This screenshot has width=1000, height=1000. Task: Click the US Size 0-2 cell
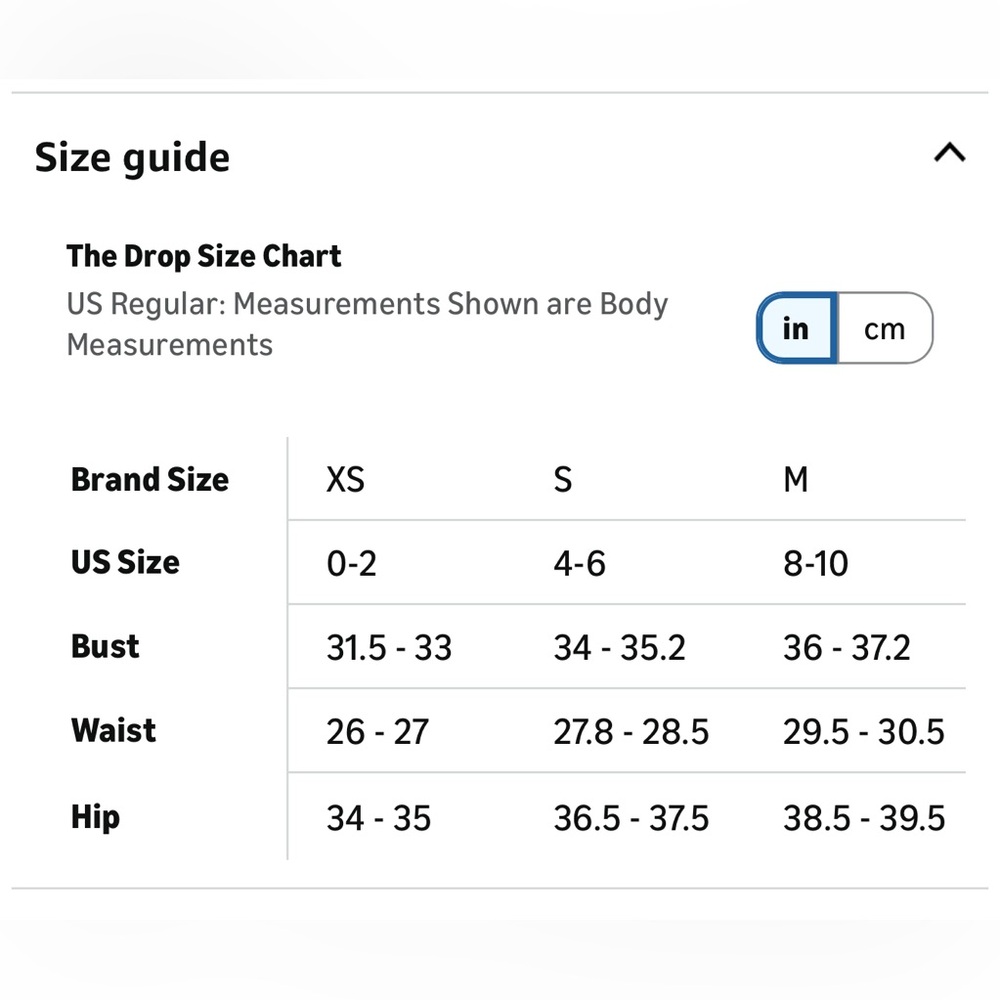point(351,564)
